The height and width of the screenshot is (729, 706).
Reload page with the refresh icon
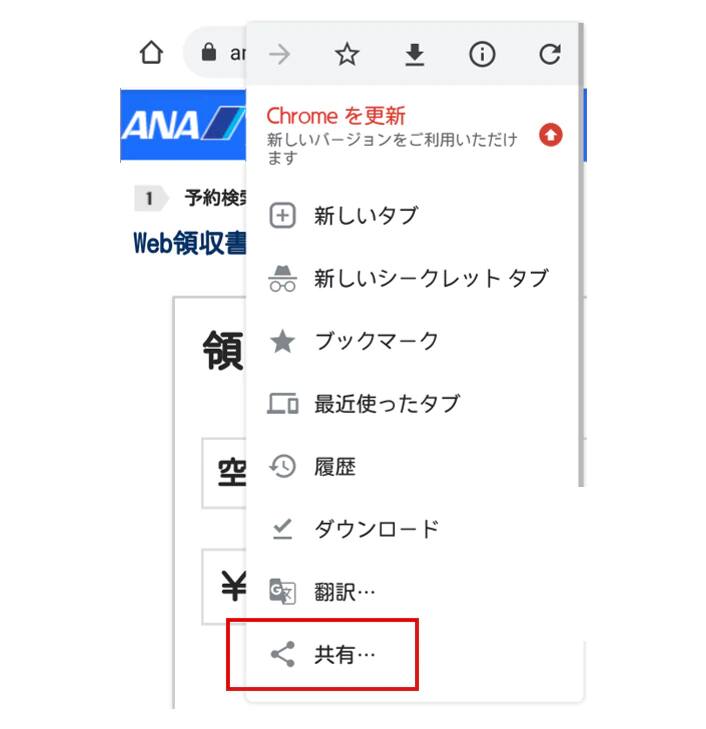(x=550, y=54)
